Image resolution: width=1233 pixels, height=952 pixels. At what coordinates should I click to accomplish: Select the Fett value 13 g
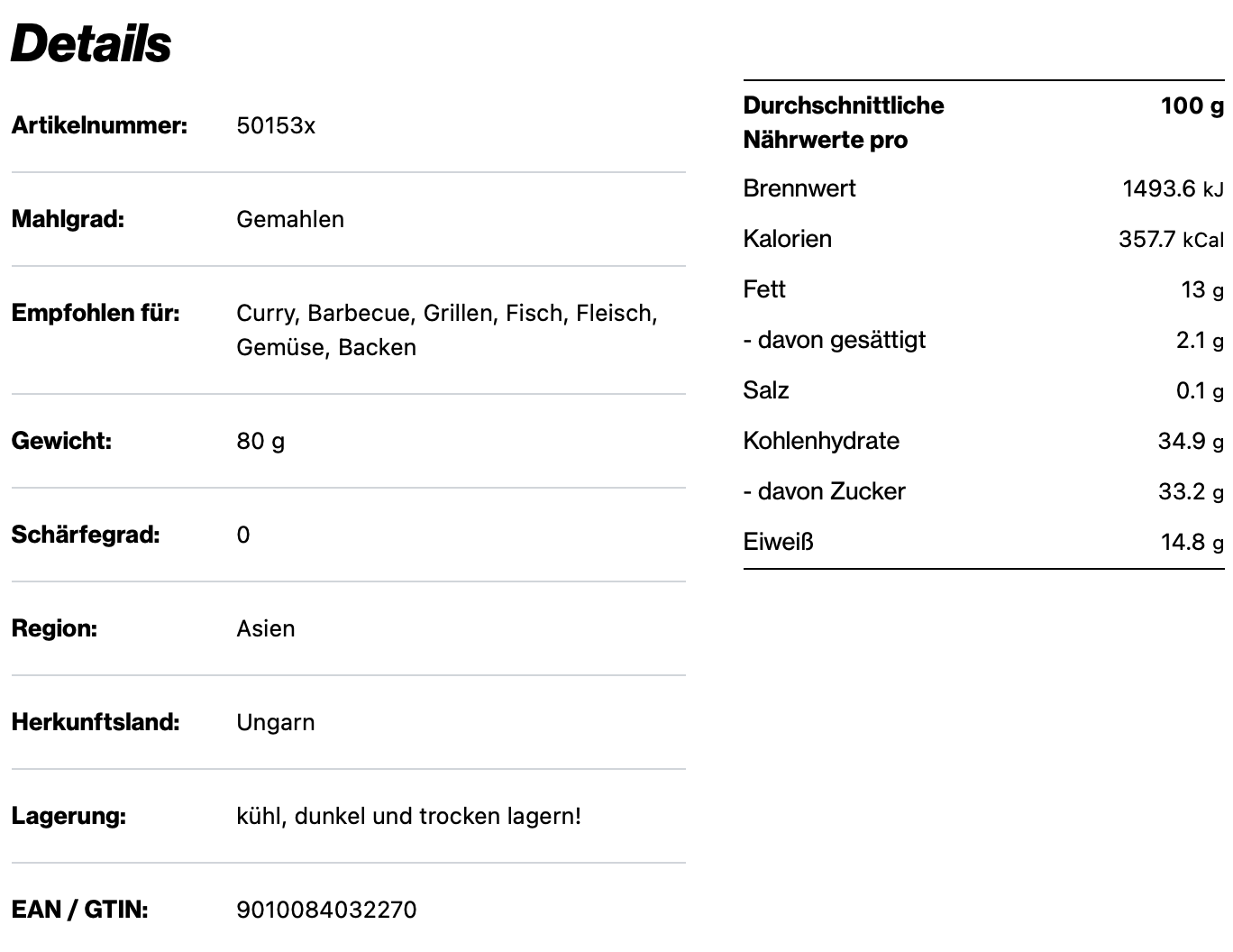pos(1202,289)
